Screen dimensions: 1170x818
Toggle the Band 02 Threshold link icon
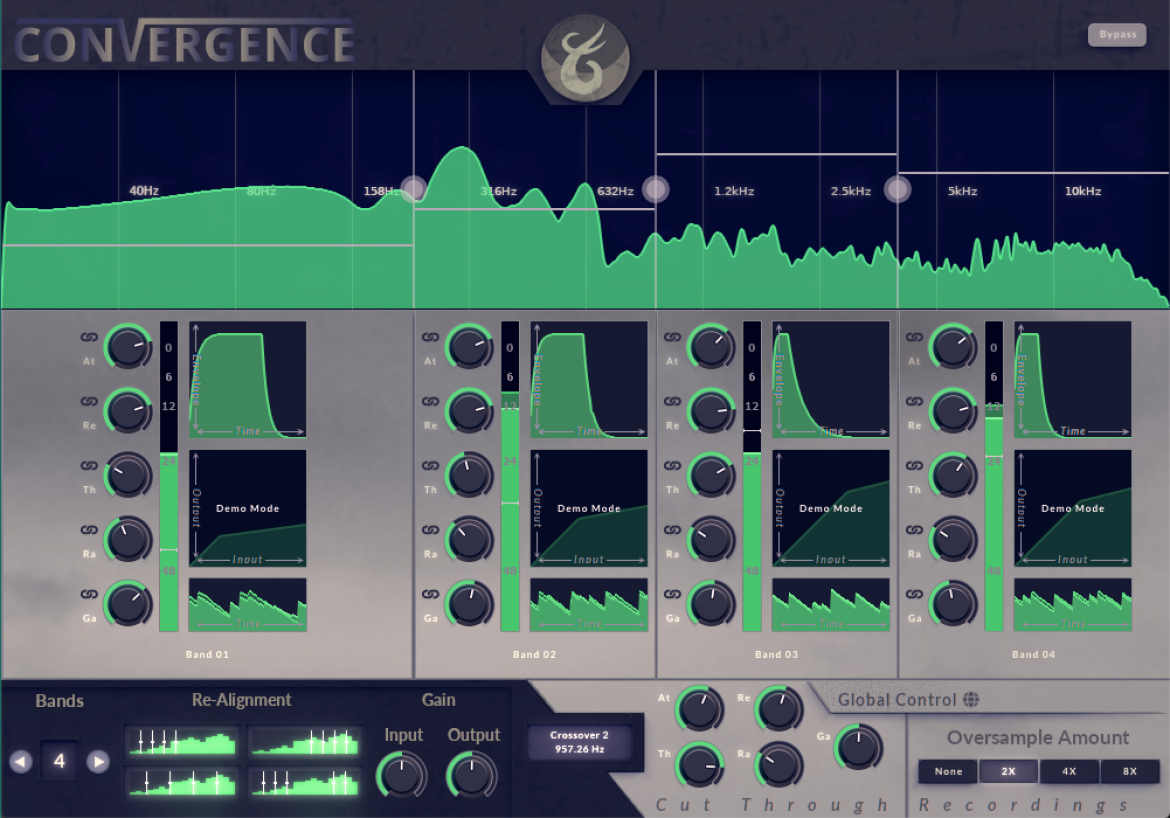click(x=431, y=466)
